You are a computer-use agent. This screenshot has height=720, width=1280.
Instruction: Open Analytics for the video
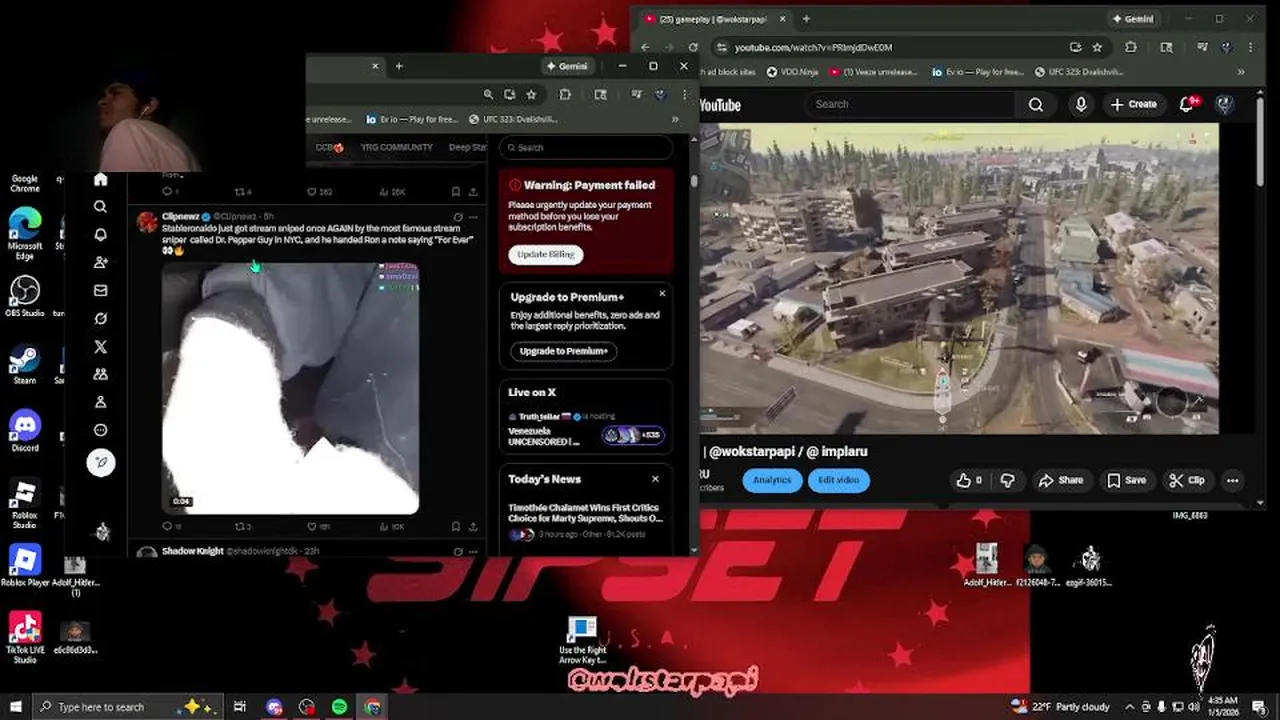[x=771, y=480]
